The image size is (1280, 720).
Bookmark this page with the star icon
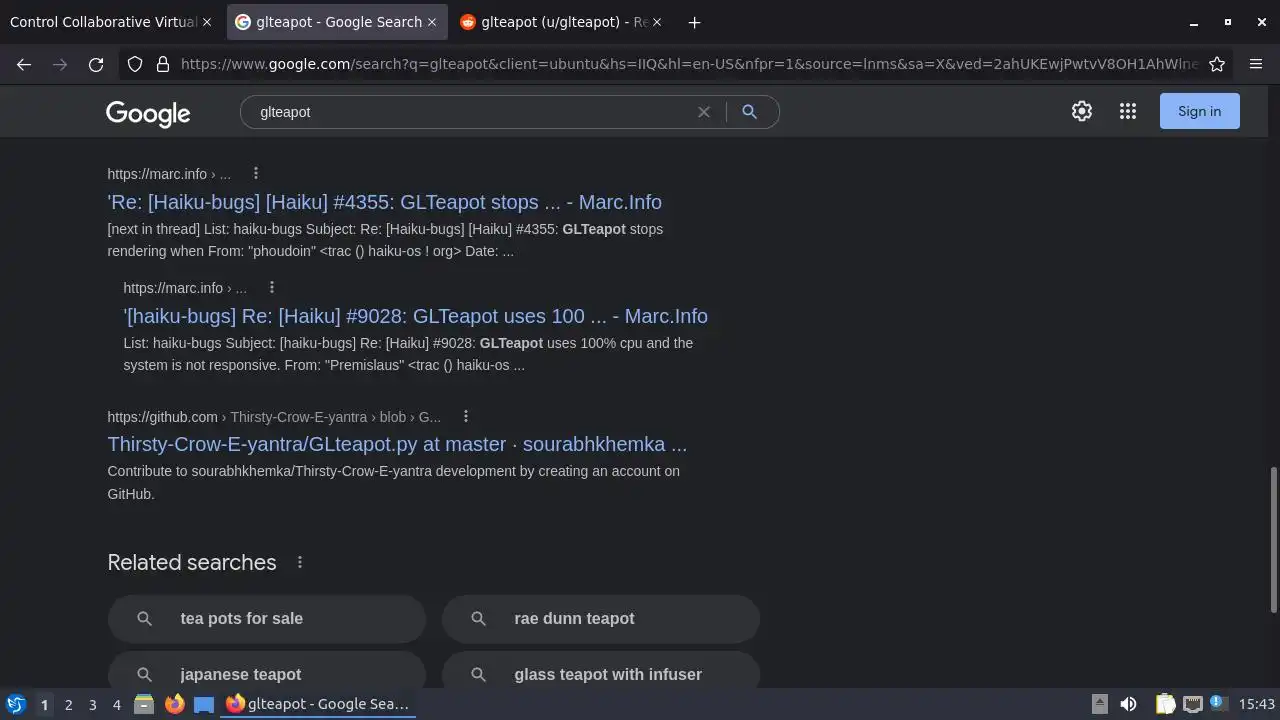pos(1217,64)
